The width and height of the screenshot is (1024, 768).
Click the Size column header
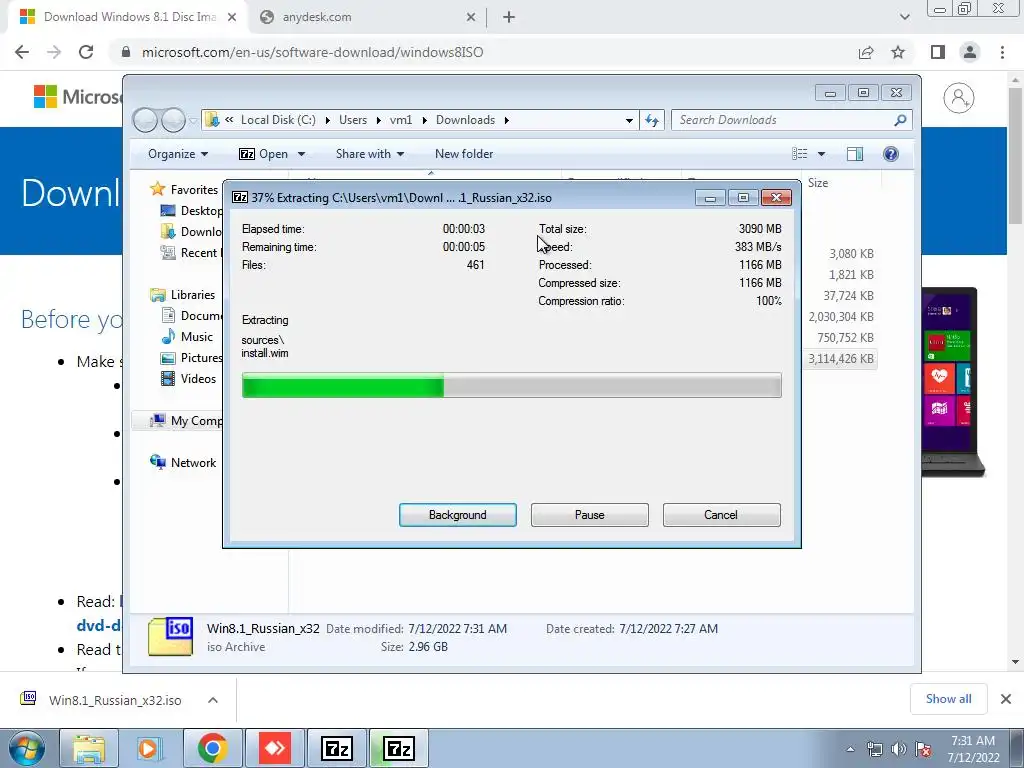(818, 184)
